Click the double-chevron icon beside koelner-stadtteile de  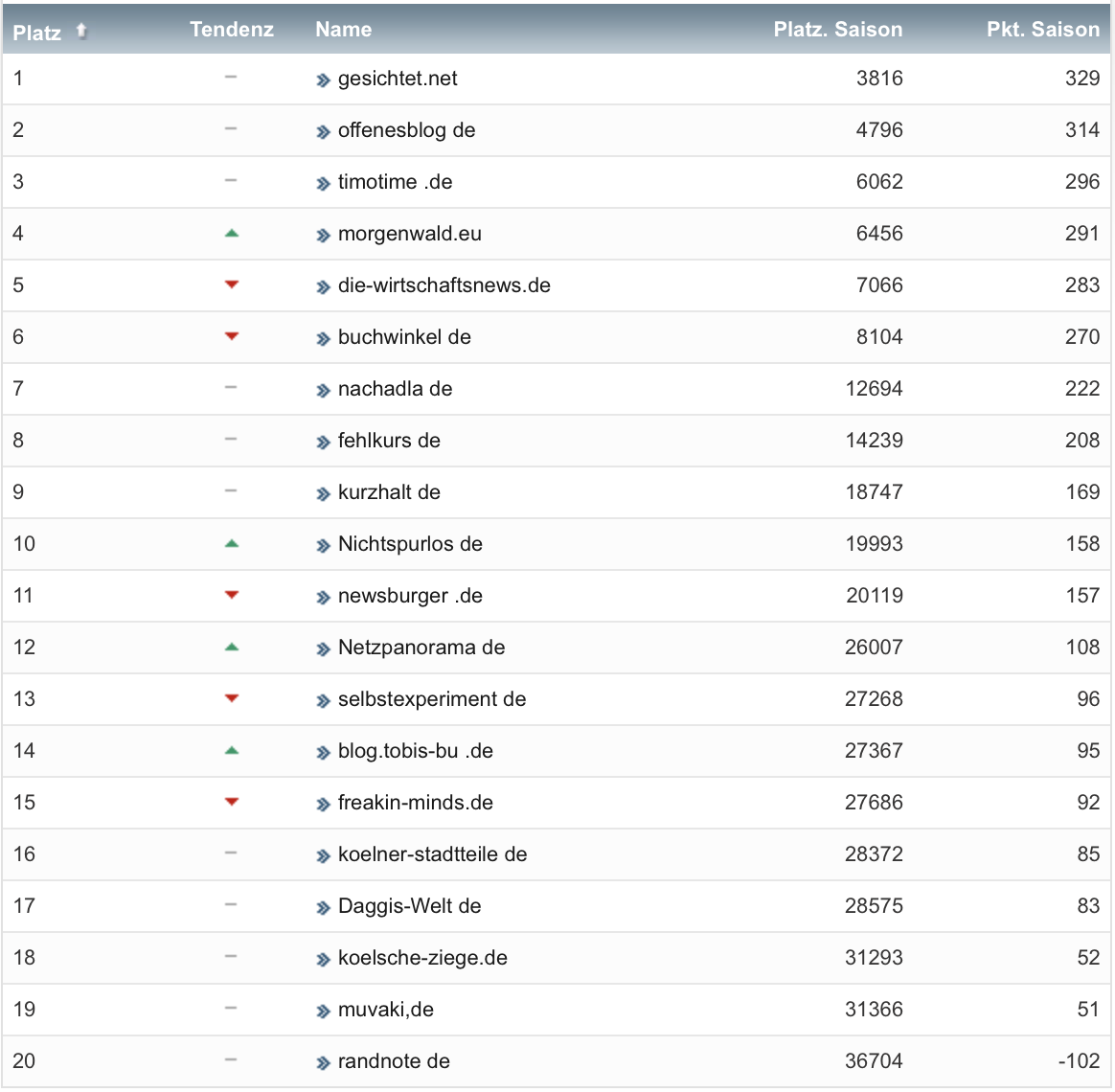[324, 856]
